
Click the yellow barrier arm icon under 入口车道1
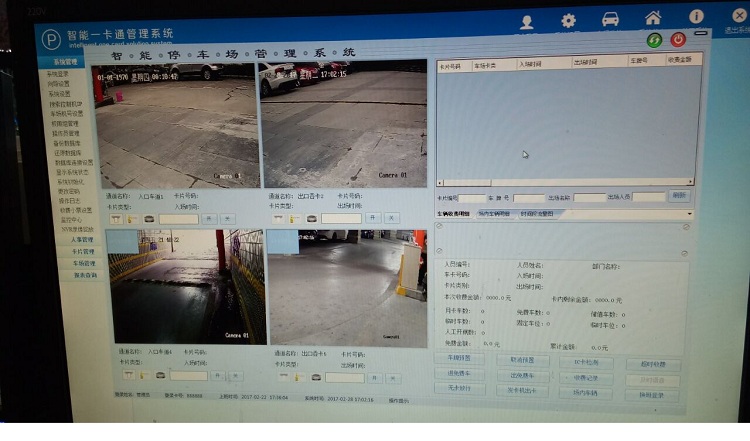[x=132, y=219]
